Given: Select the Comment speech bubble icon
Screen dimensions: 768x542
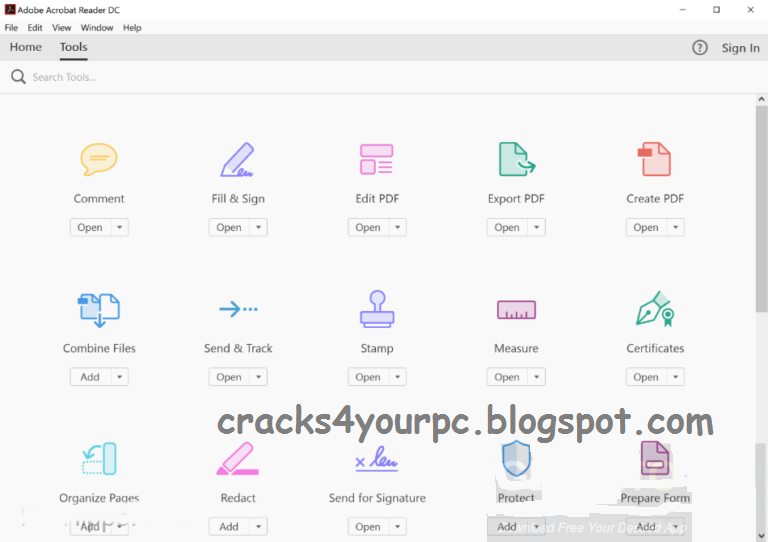Looking at the screenshot, I should [99, 159].
